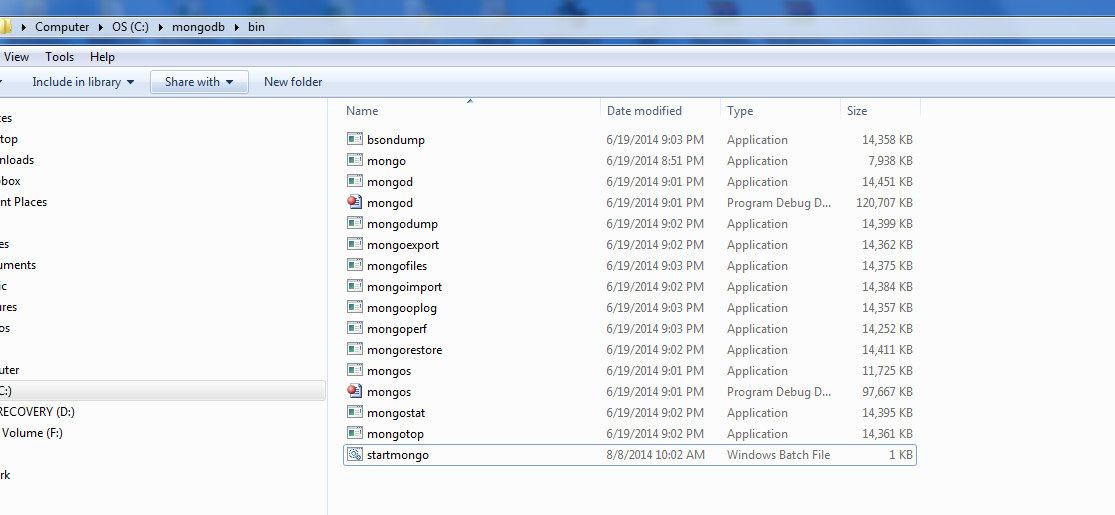Viewport: 1115px width, 515px height.
Task: Click the mongofiles application icon
Action: click(x=355, y=265)
